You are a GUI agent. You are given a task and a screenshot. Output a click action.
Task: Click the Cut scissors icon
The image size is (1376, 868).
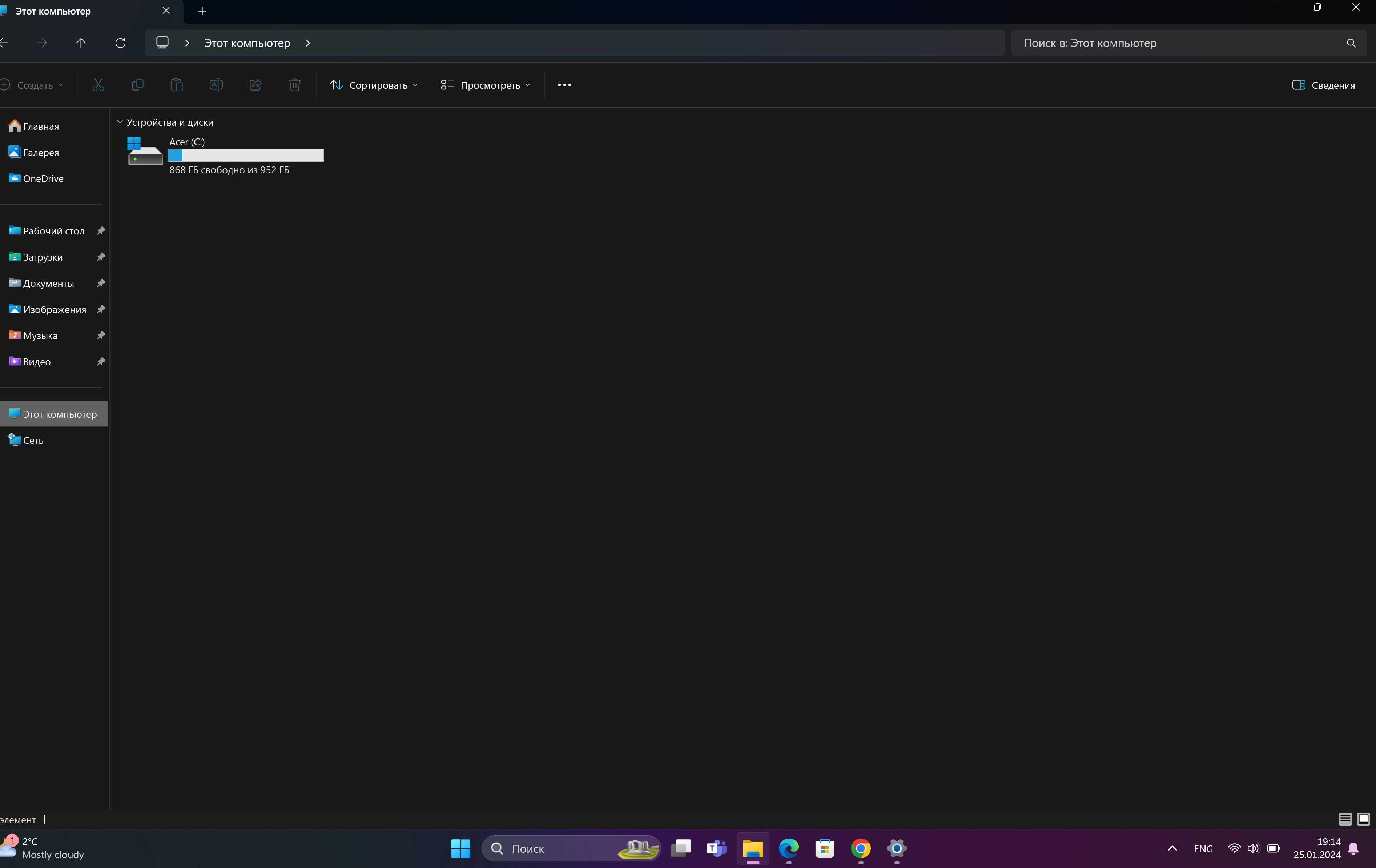[98, 85]
